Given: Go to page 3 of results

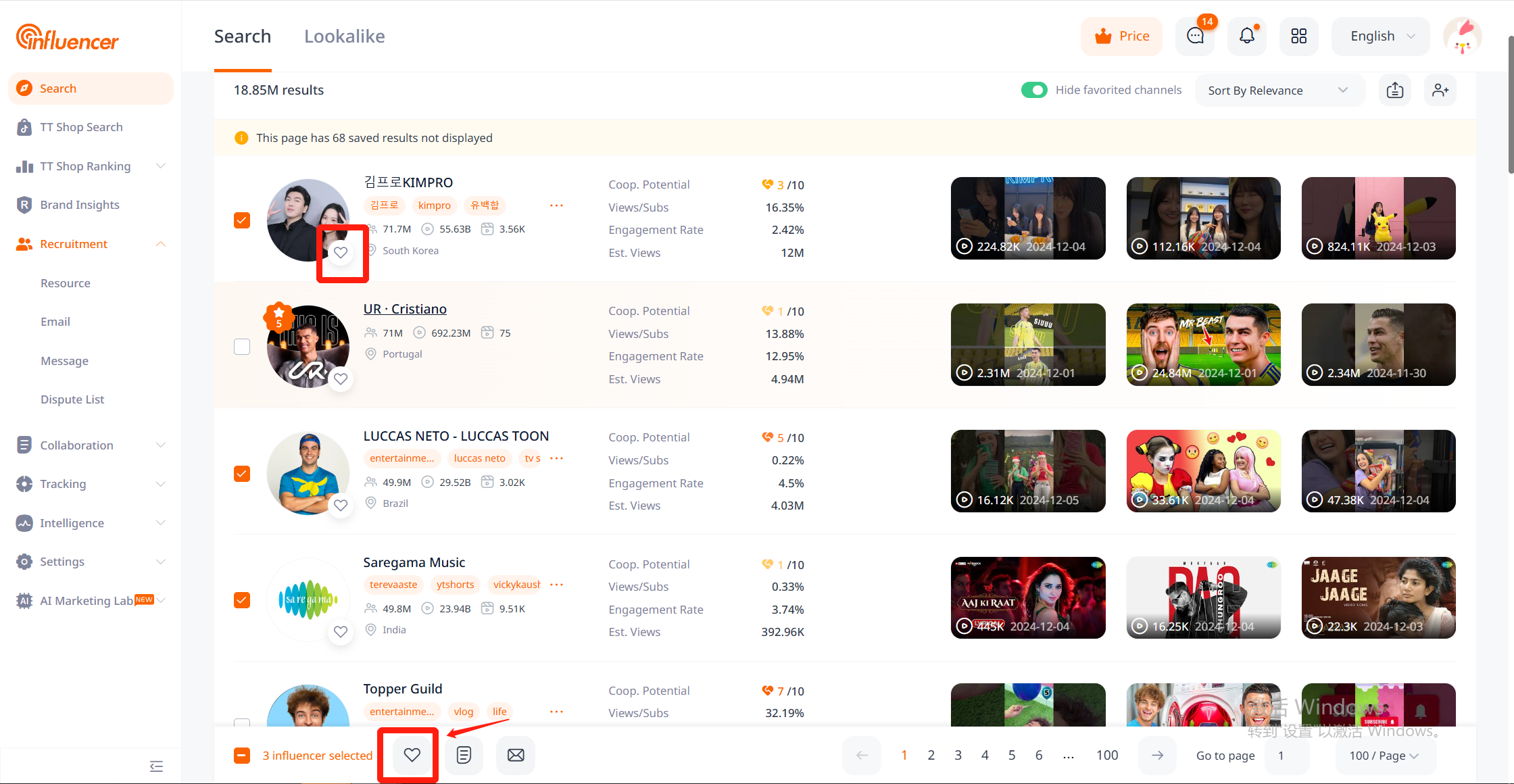Looking at the screenshot, I should click(958, 755).
